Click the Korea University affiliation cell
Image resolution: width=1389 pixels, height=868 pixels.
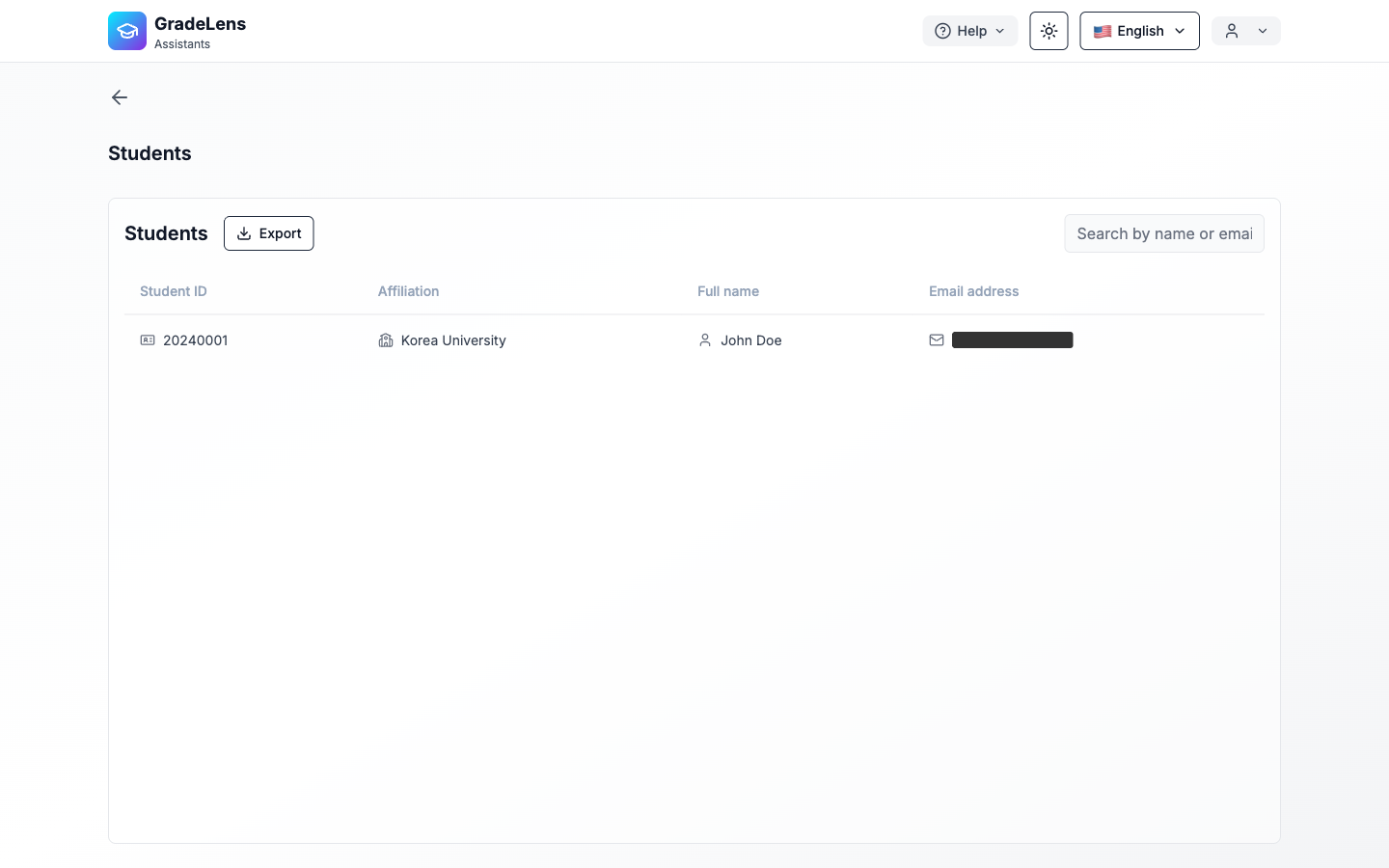point(453,340)
